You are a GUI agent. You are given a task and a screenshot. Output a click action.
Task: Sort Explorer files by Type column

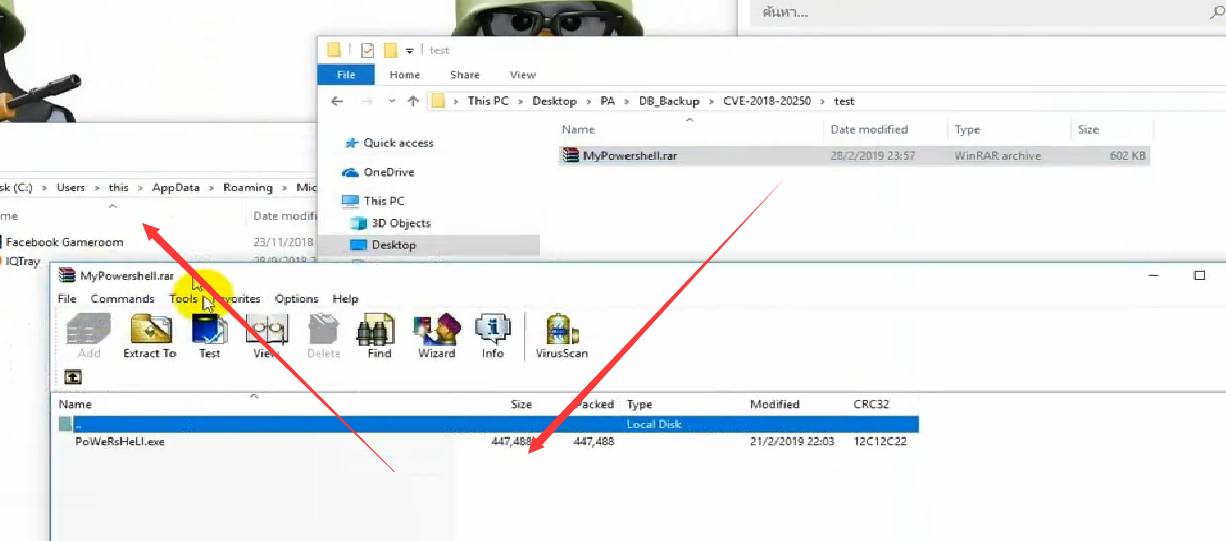pos(967,130)
